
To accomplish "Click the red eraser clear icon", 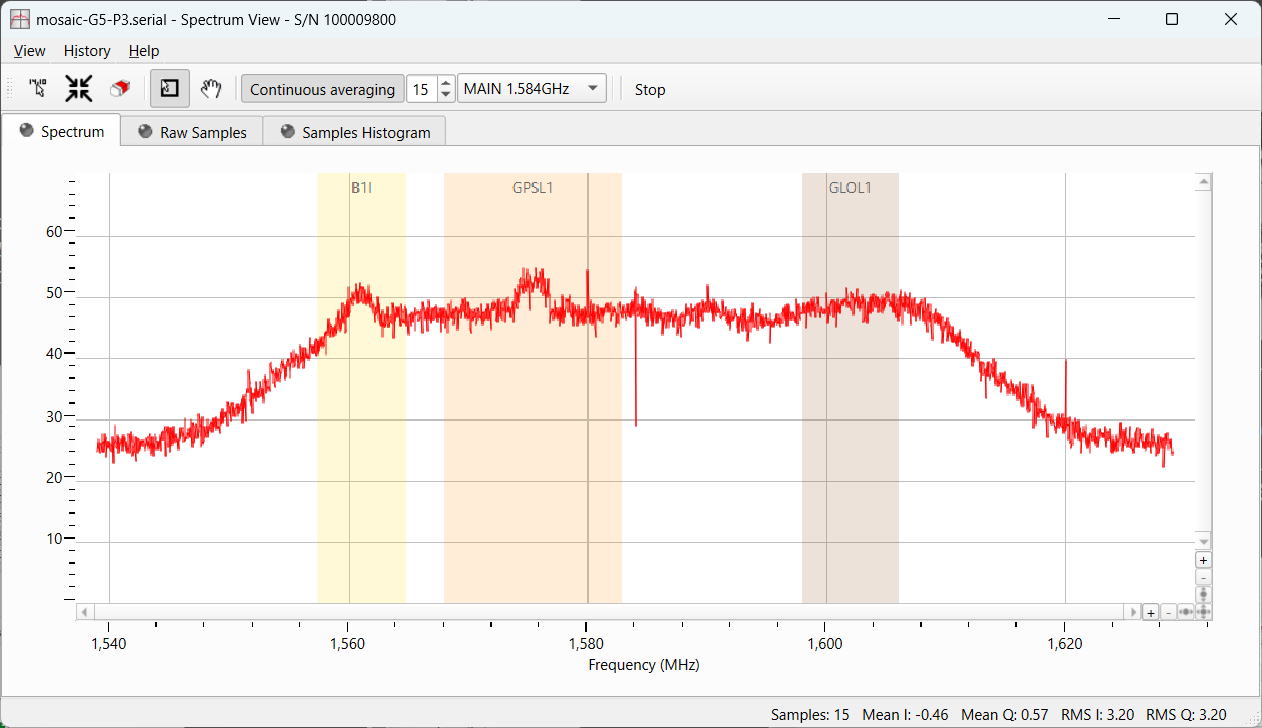I will tap(120, 89).
